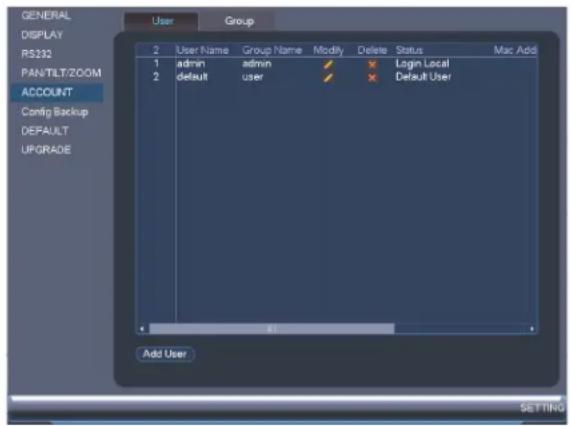Image resolution: width=570 pixels, height=426 pixels.
Task: Click the Status column header
Action: (409, 50)
